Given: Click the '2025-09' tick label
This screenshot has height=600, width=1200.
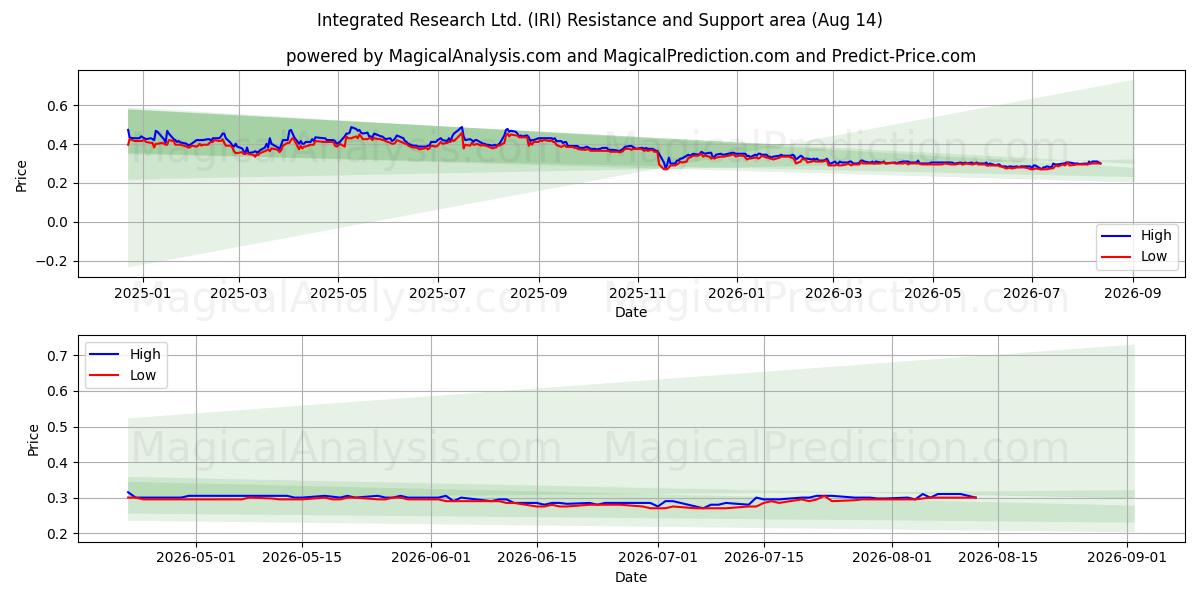Looking at the screenshot, I should [x=539, y=293].
